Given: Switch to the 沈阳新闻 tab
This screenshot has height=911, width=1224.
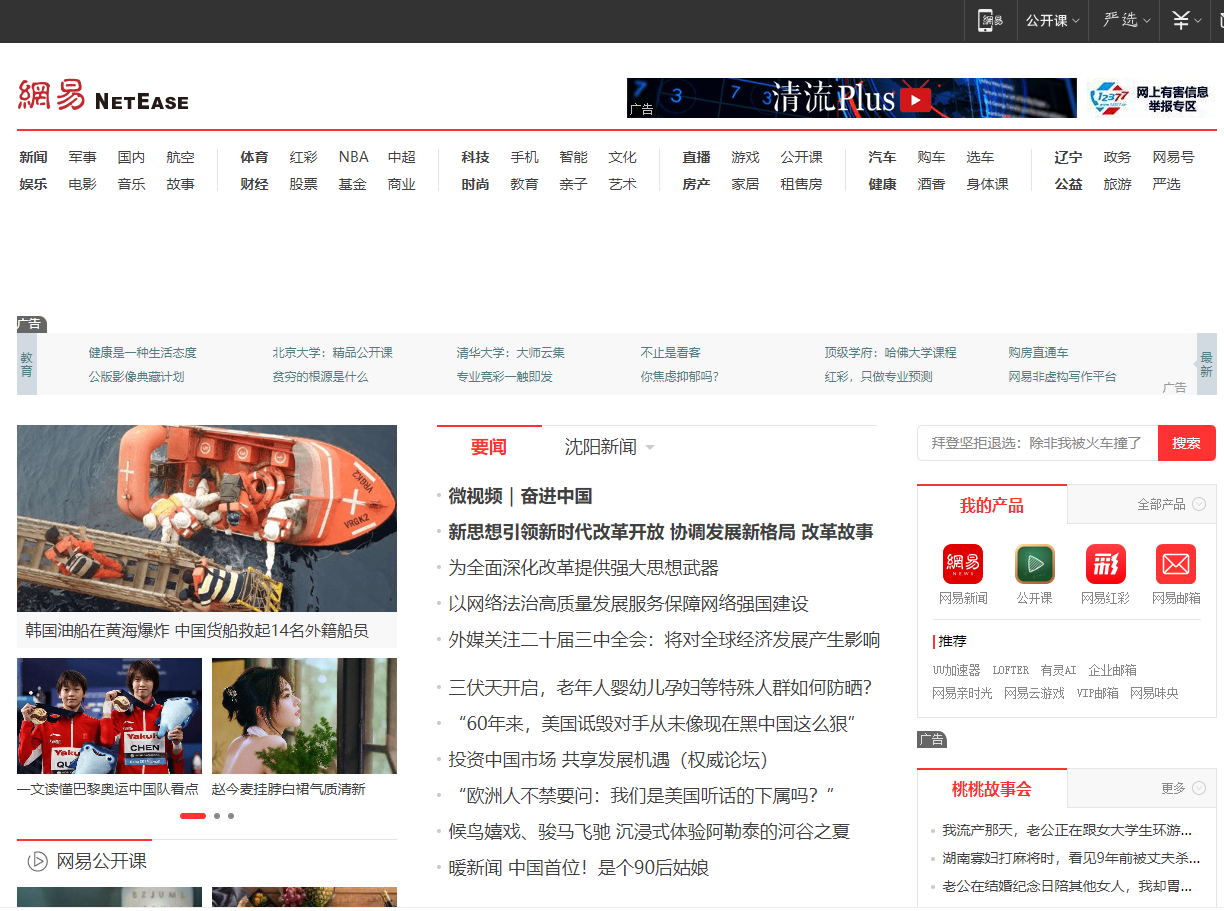Looking at the screenshot, I should [600, 447].
